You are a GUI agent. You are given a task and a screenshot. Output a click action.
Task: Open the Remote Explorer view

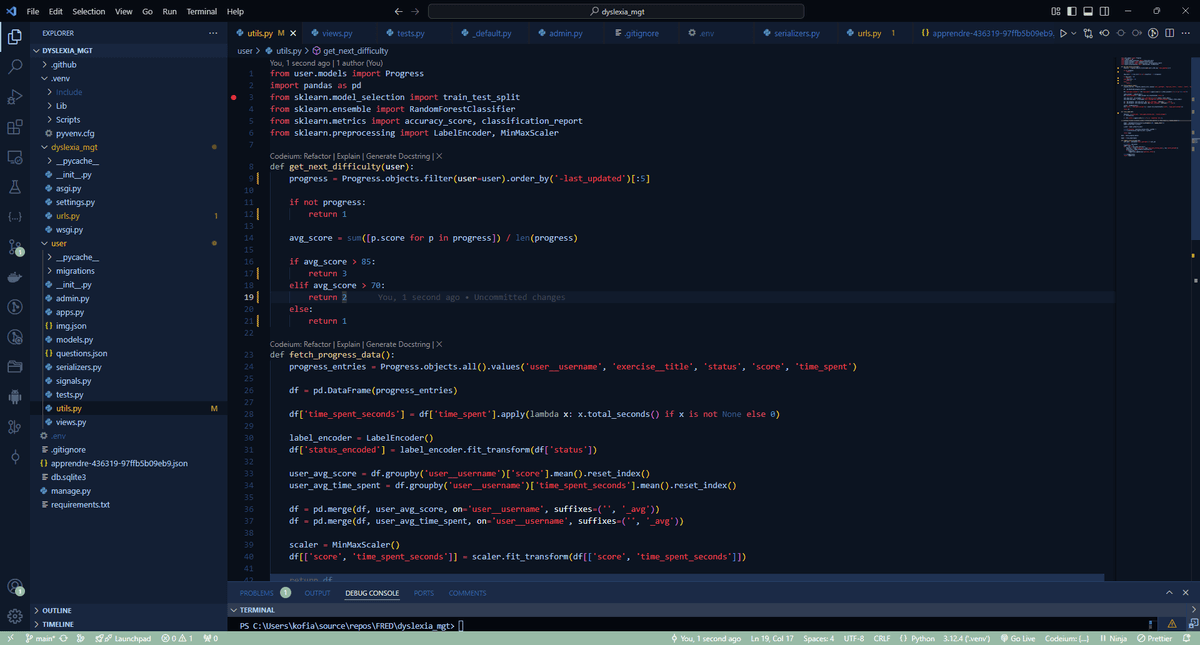coord(15,157)
